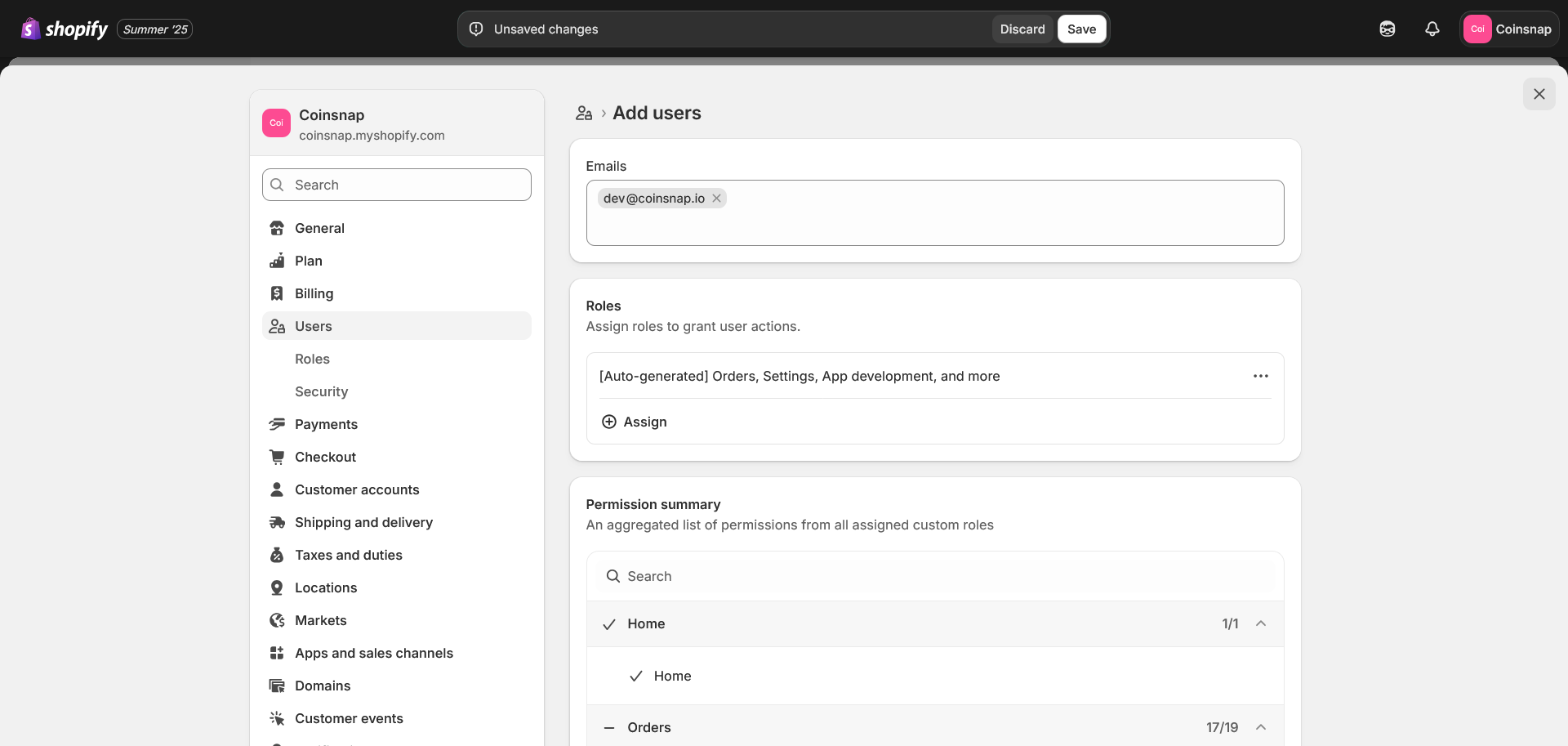
Task: Click the Shopify logo in top bar
Action: 65,29
